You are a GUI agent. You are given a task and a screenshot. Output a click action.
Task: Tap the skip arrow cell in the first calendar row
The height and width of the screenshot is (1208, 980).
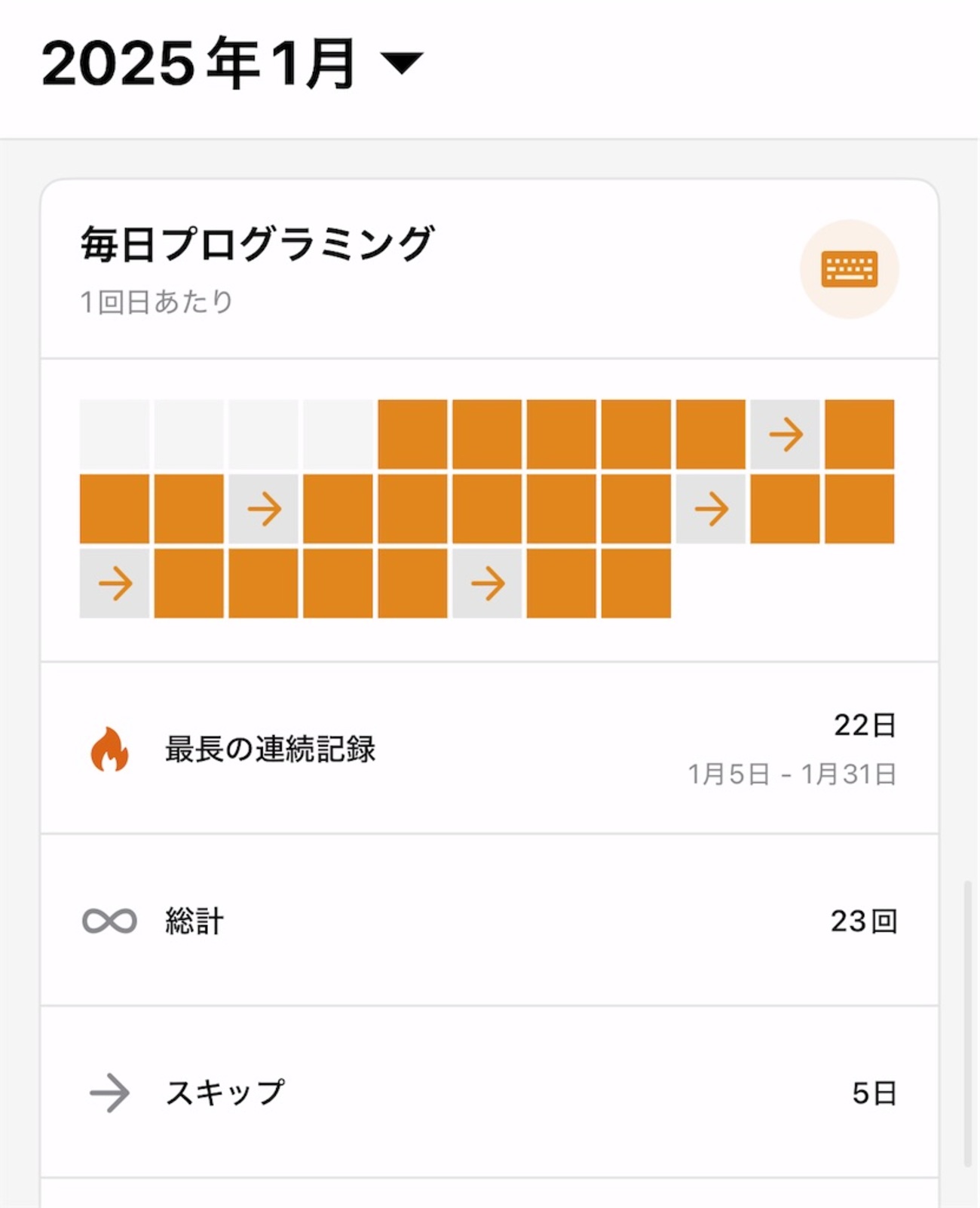(x=786, y=435)
